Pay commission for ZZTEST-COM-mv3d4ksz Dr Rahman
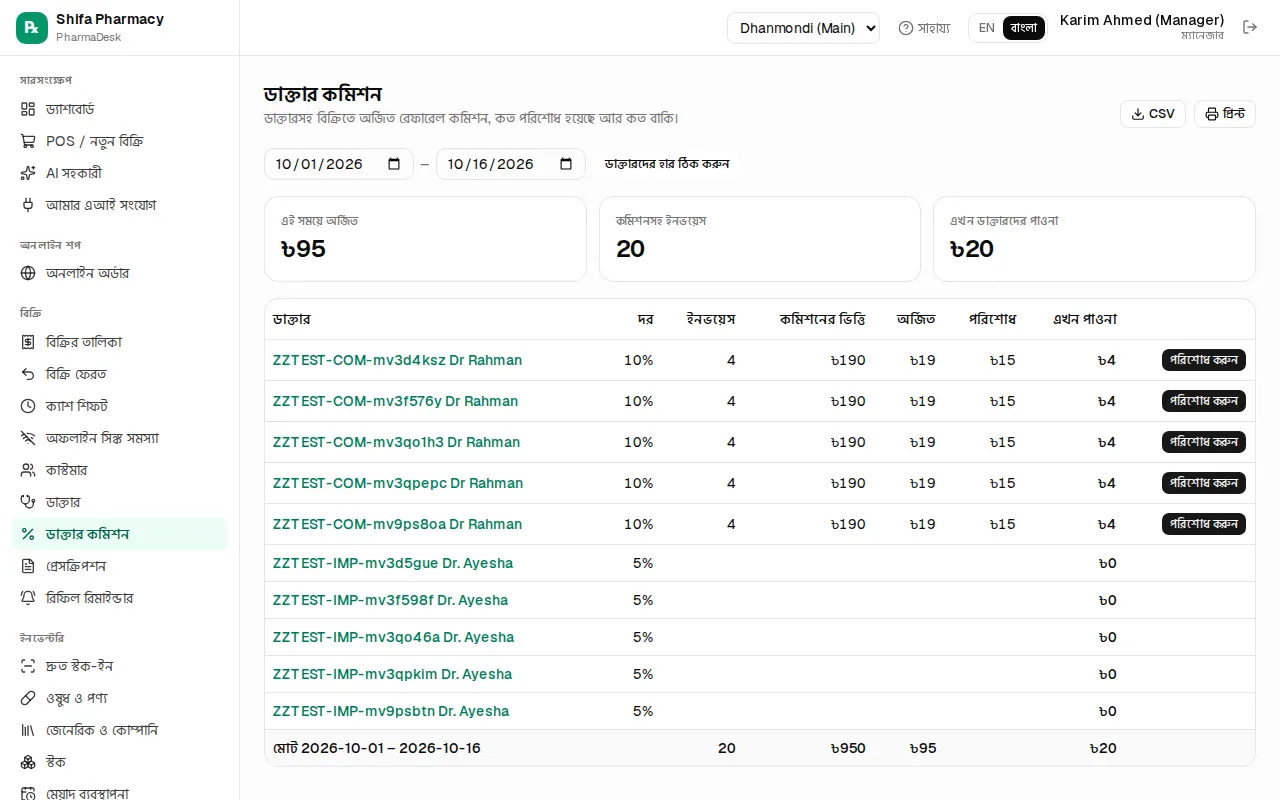 tap(1204, 360)
